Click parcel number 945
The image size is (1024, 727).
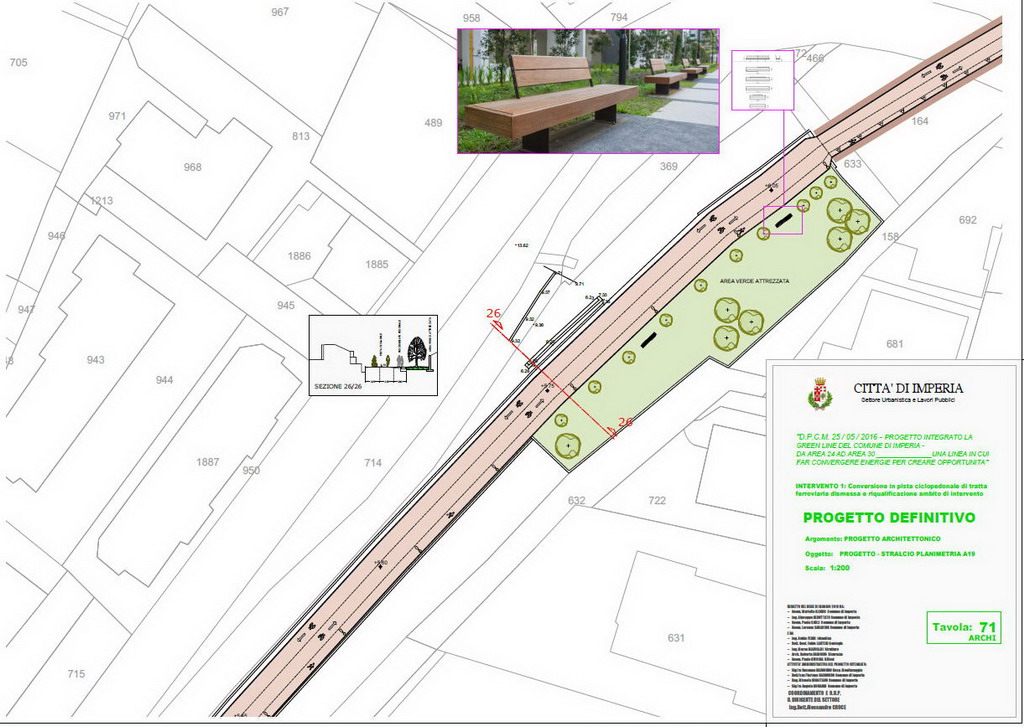click(x=285, y=305)
